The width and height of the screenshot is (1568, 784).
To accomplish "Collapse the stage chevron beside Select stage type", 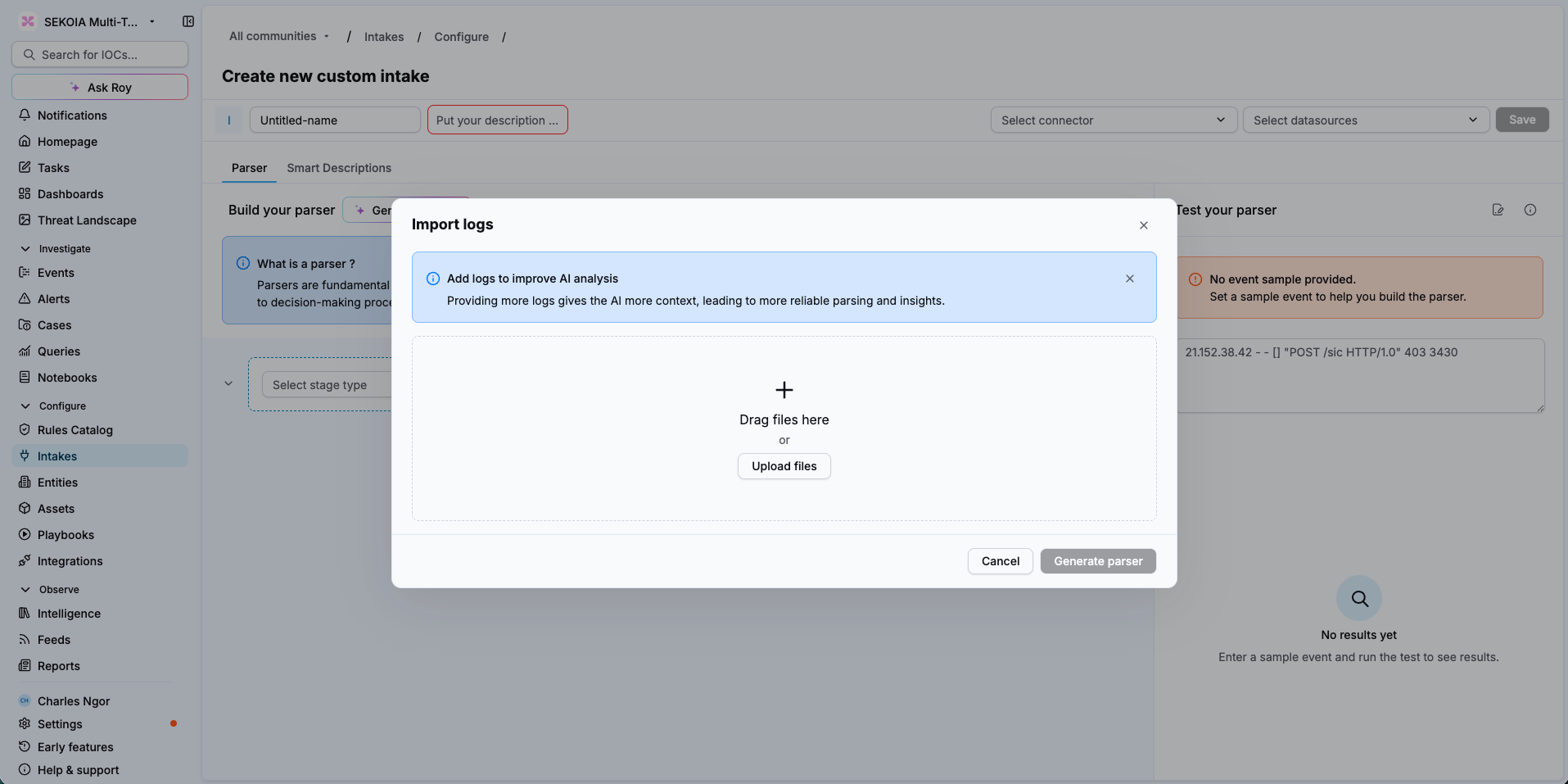I will tap(228, 383).
